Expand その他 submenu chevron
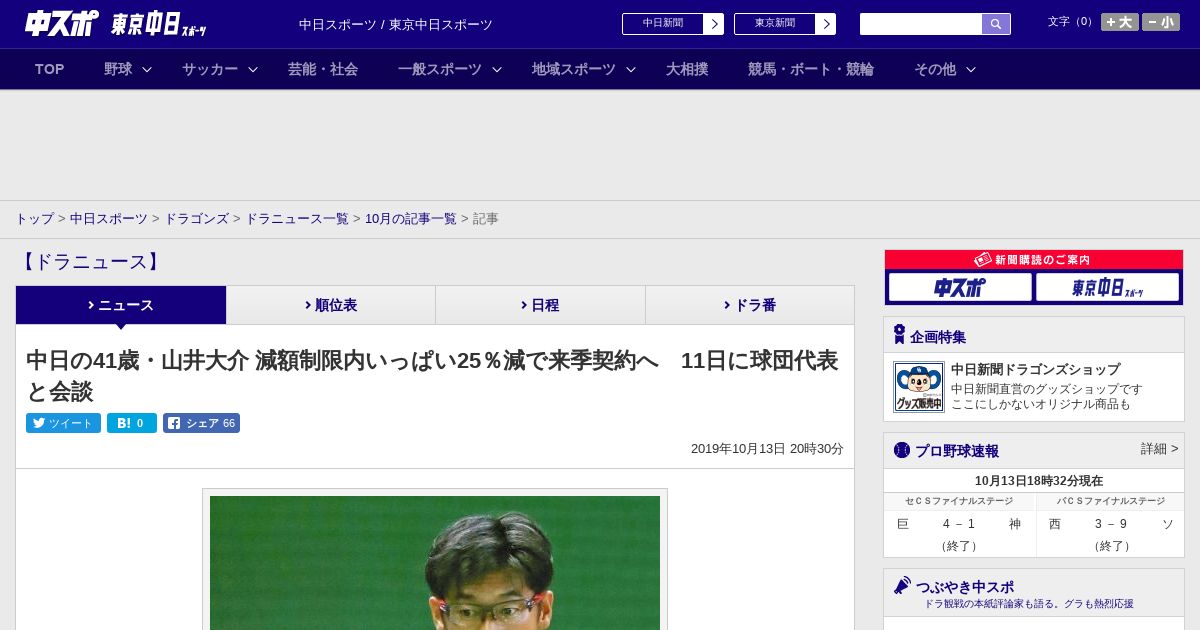Image resolution: width=1200 pixels, height=630 pixels. [x=971, y=69]
